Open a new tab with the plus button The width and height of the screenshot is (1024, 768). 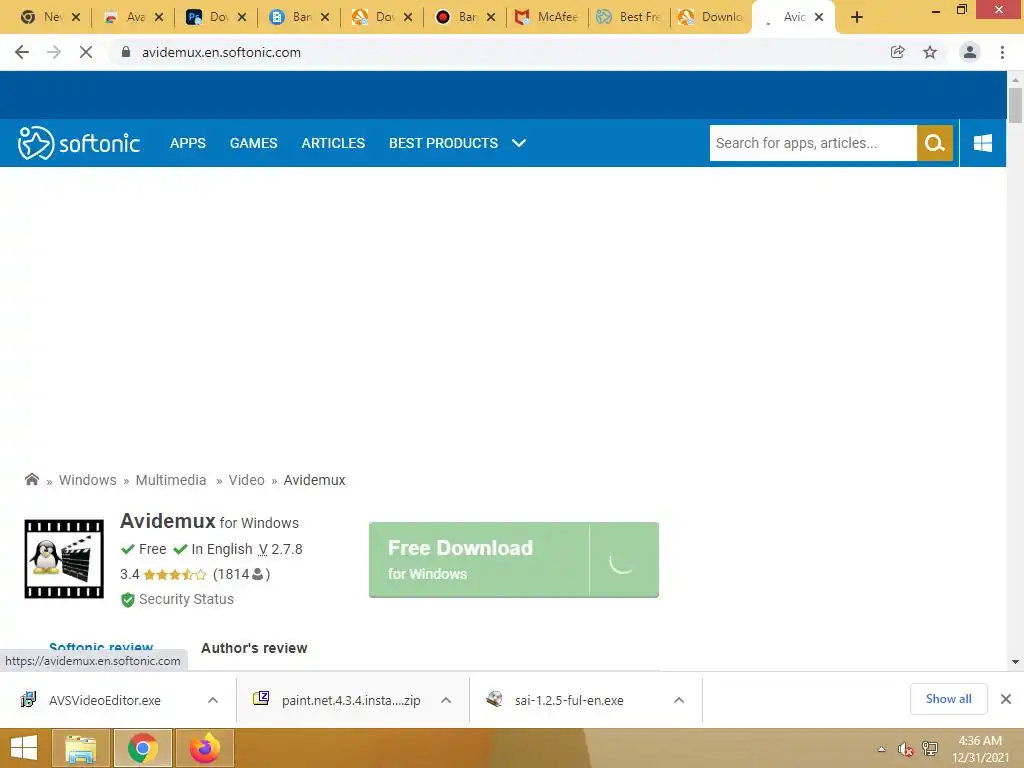tap(857, 17)
